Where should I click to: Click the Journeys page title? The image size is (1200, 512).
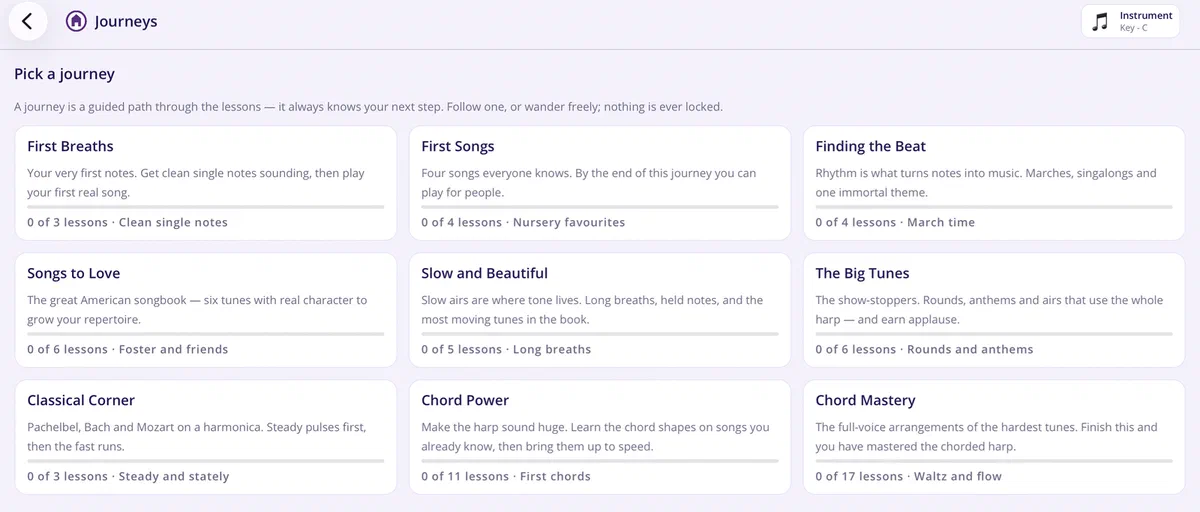(126, 21)
